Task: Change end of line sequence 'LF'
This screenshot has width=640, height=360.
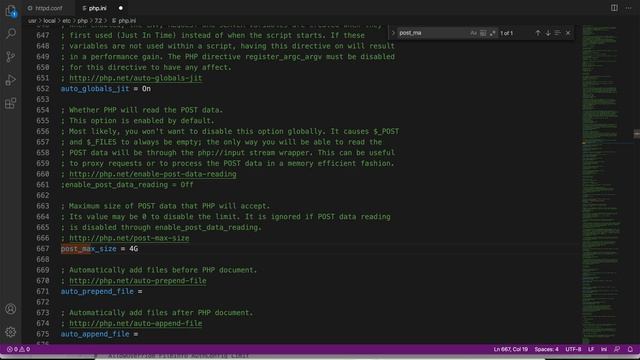Action: click(591, 349)
